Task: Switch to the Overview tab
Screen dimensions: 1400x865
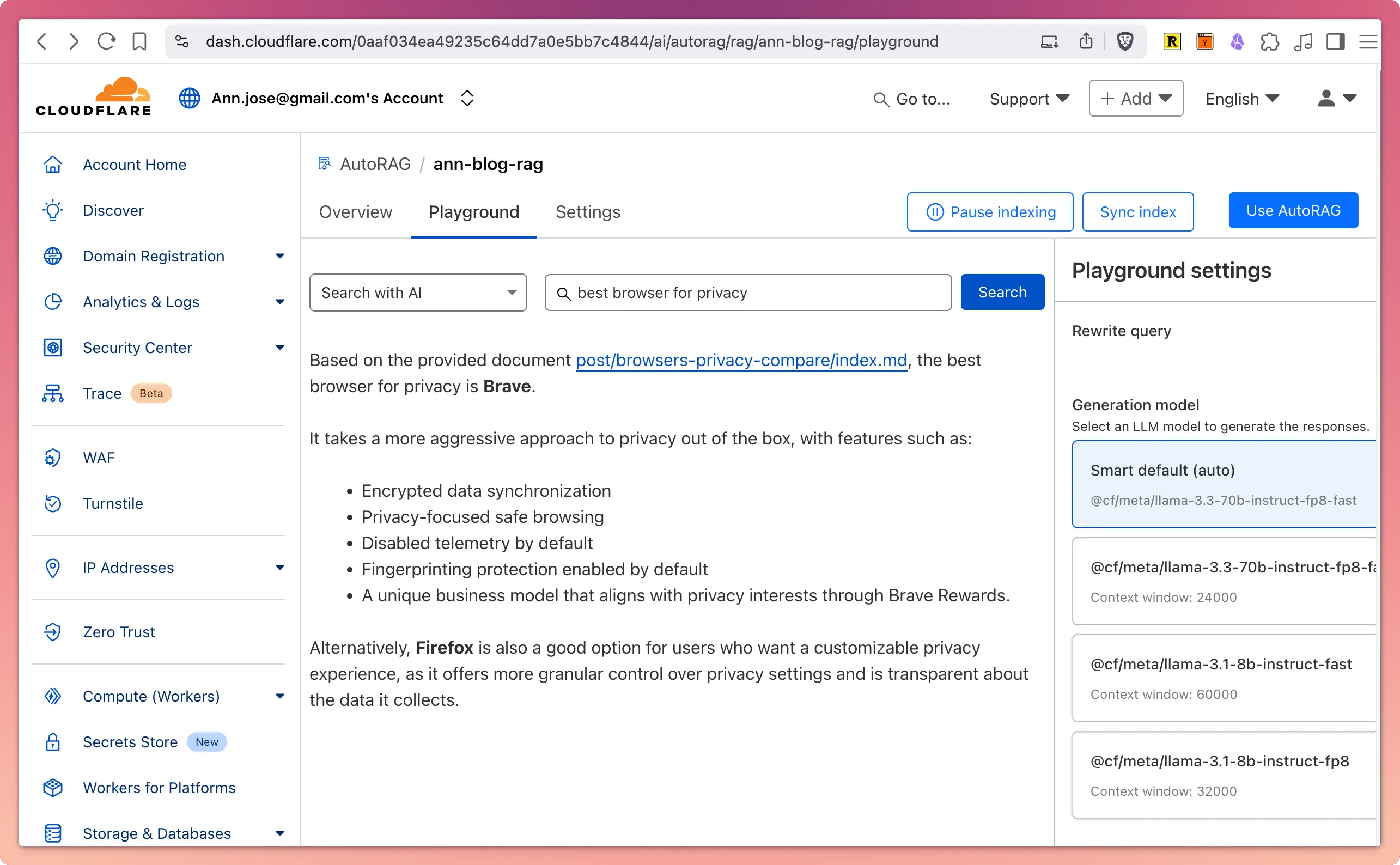Action: click(x=355, y=212)
